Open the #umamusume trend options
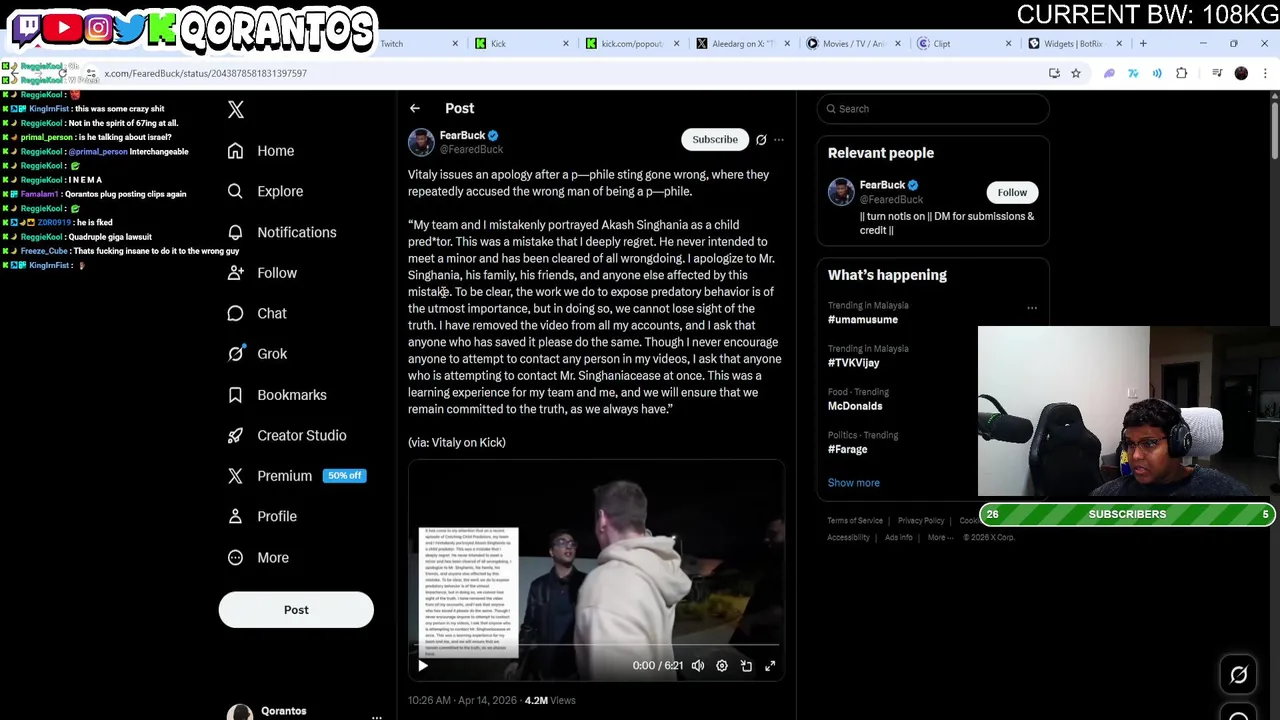 pyautogui.click(x=1032, y=308)
